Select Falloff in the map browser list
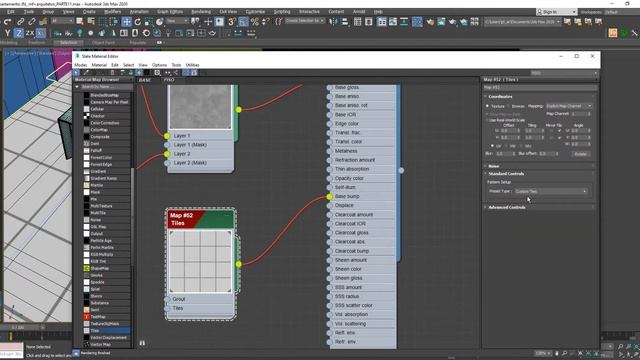 pos(107,151)
